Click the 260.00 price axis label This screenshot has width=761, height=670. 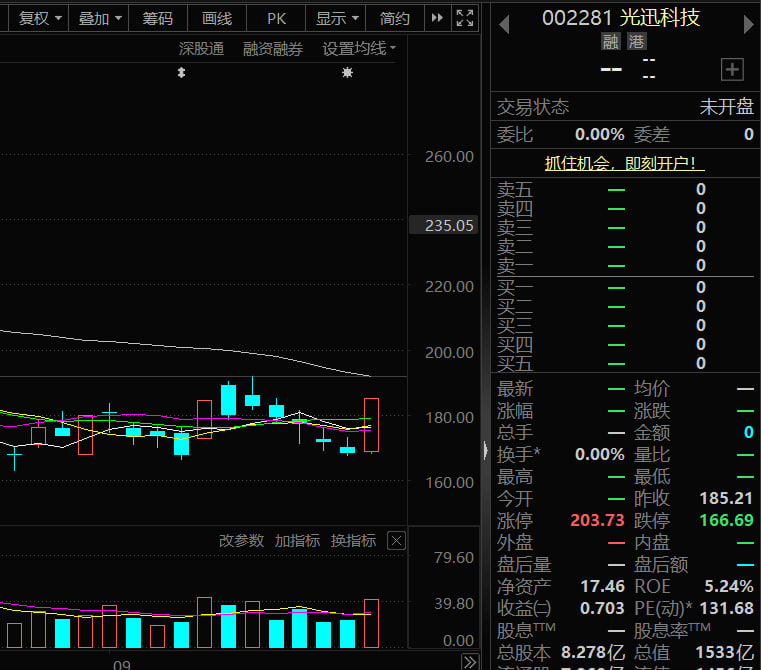click(x=449, y=156)
